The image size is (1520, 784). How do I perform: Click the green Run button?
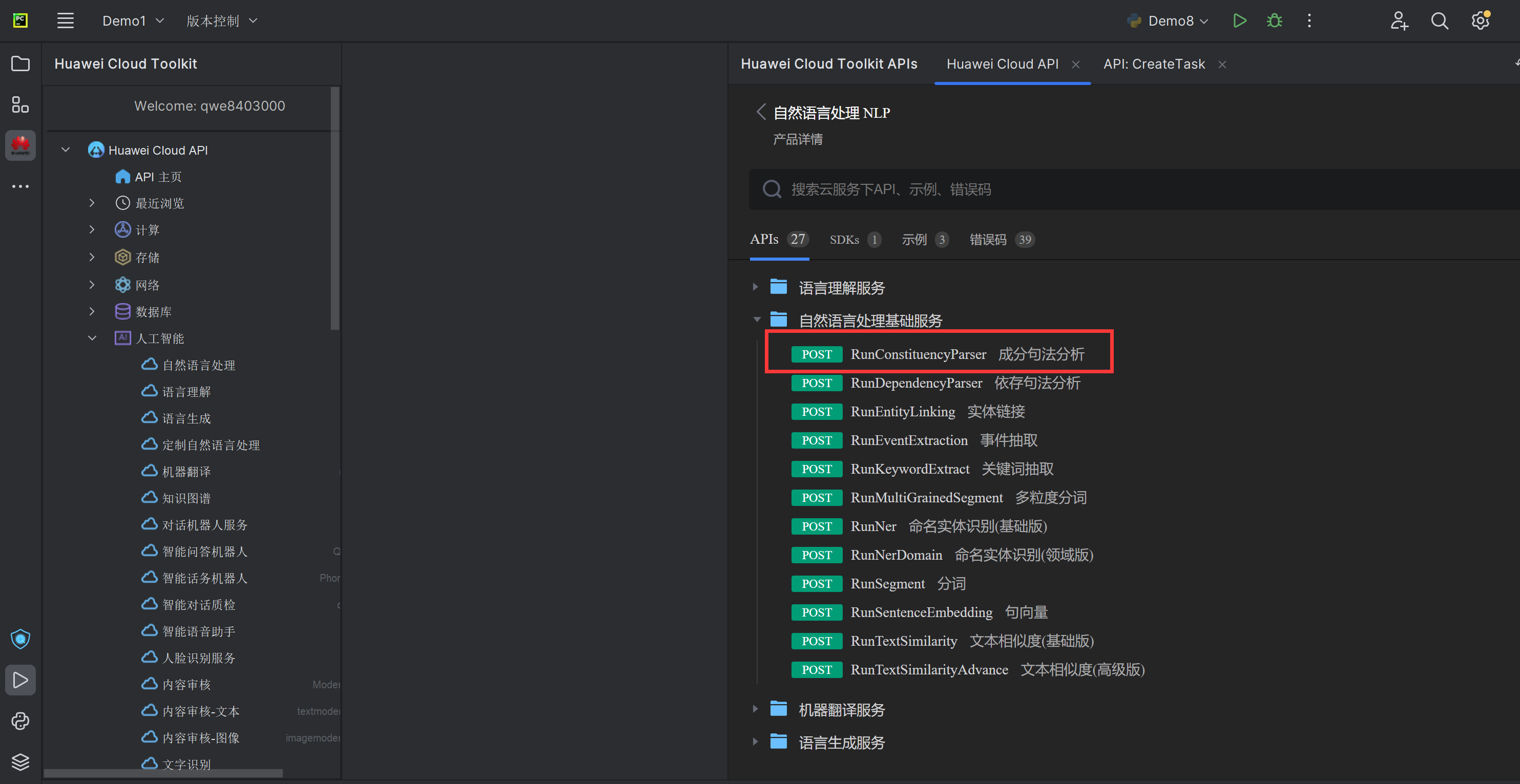1239,21
